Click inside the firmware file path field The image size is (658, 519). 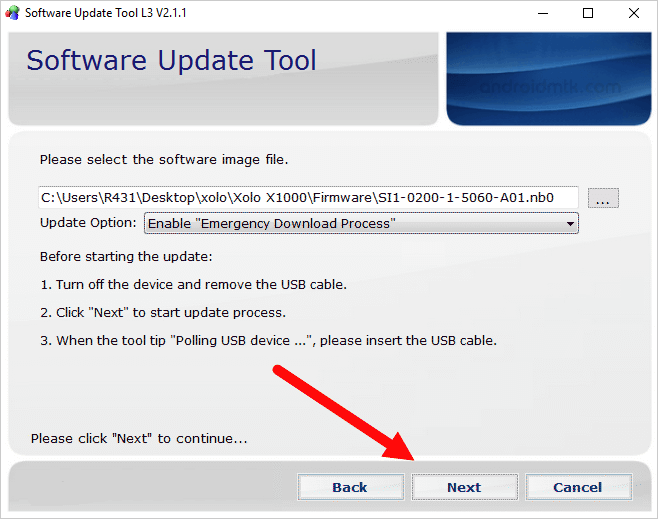[x=308, y=197]
